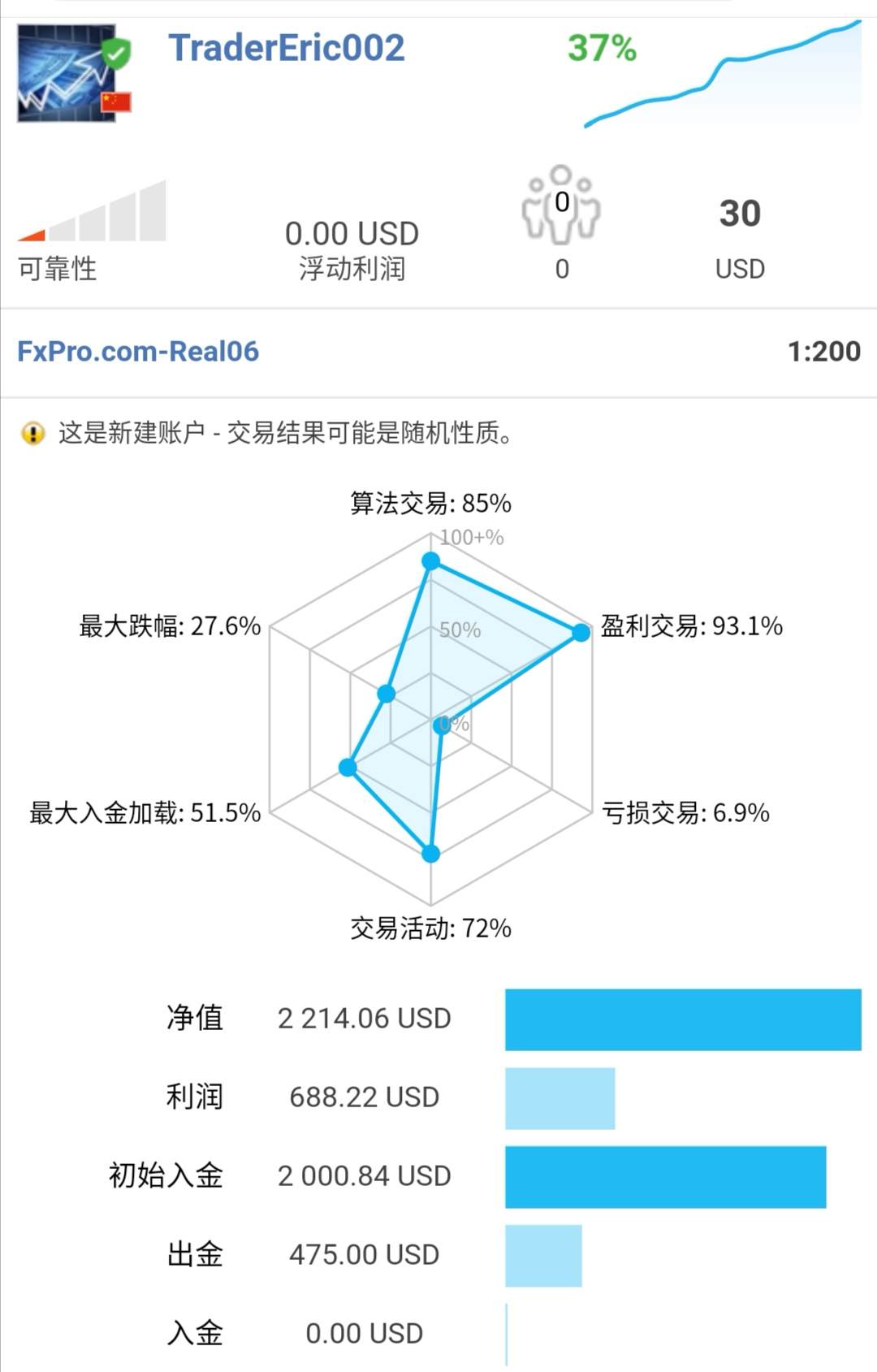Click the 37% growth percentage
The width and height of the screenshot is (877, 1372).
[602, 48]
